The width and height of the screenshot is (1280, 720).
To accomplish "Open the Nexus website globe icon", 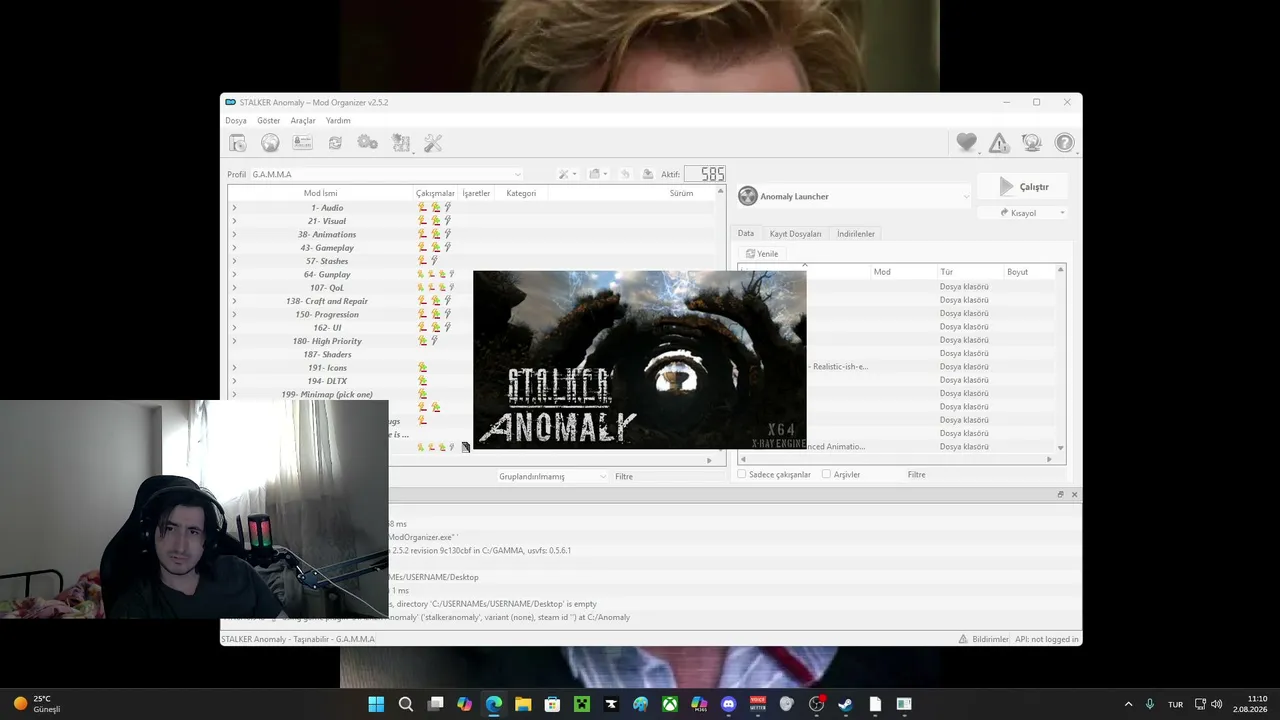I will pyautogui.click(x=270, y=143).
